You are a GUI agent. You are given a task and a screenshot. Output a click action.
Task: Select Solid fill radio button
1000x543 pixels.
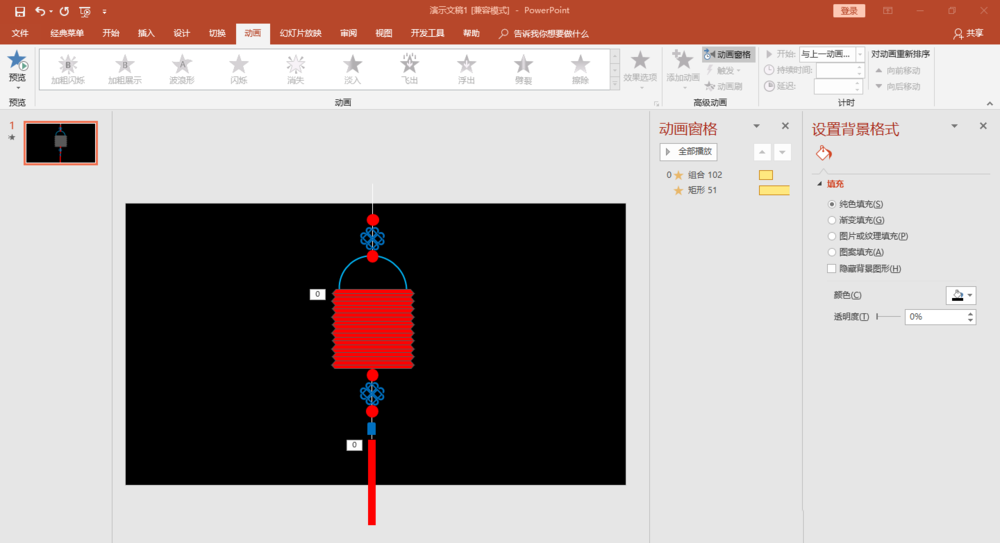832,204
